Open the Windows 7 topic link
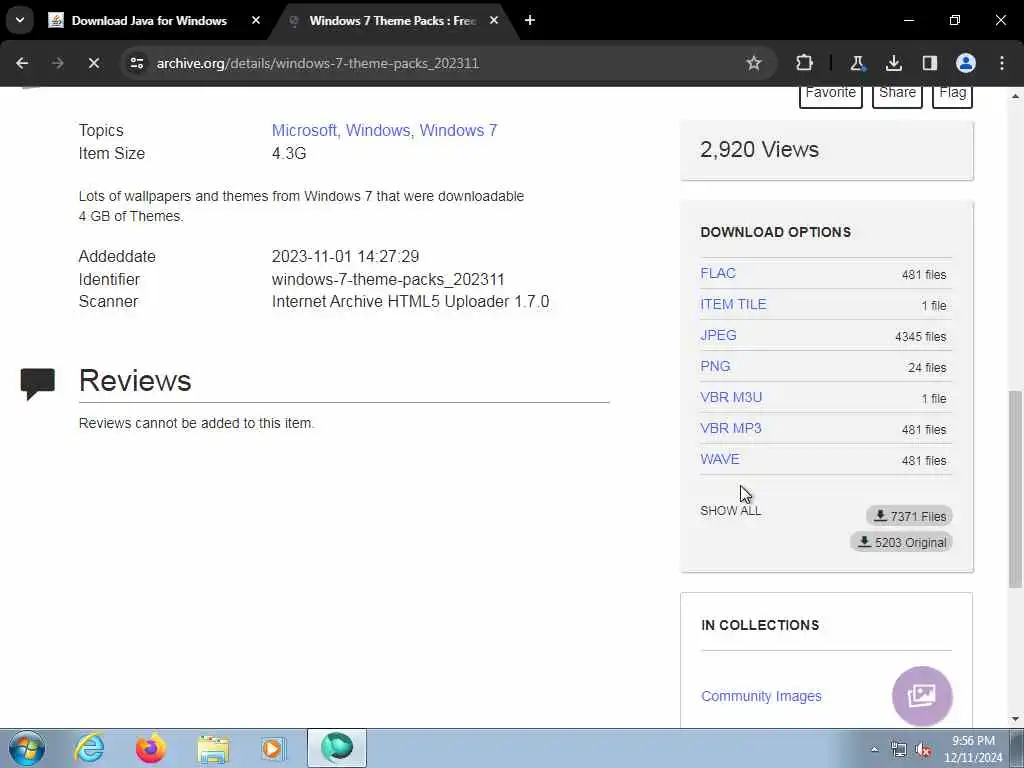 (x=458, y=131)
